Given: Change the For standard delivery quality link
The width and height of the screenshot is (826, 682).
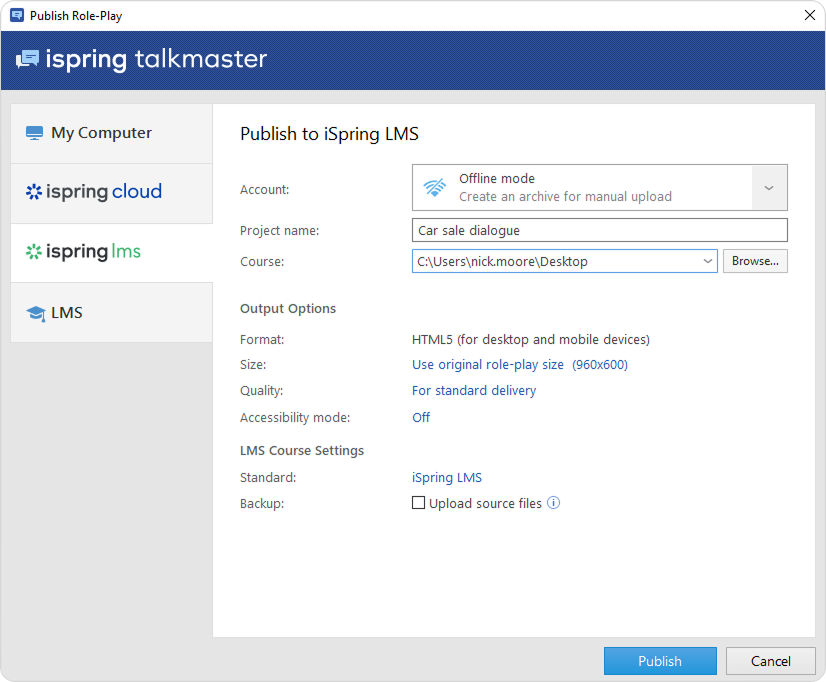Looking at the screenshot, I should 474,391.
